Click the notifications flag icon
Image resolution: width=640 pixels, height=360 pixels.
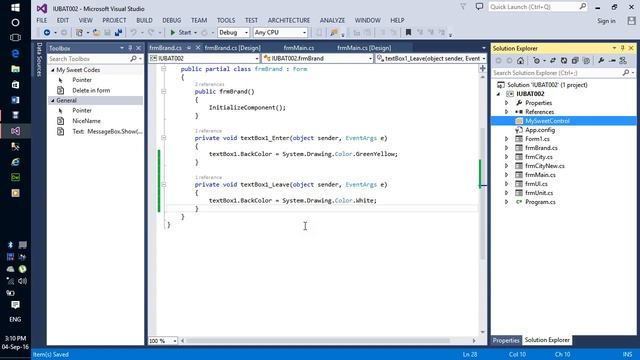pyautogui.click(x=463, y=7)
